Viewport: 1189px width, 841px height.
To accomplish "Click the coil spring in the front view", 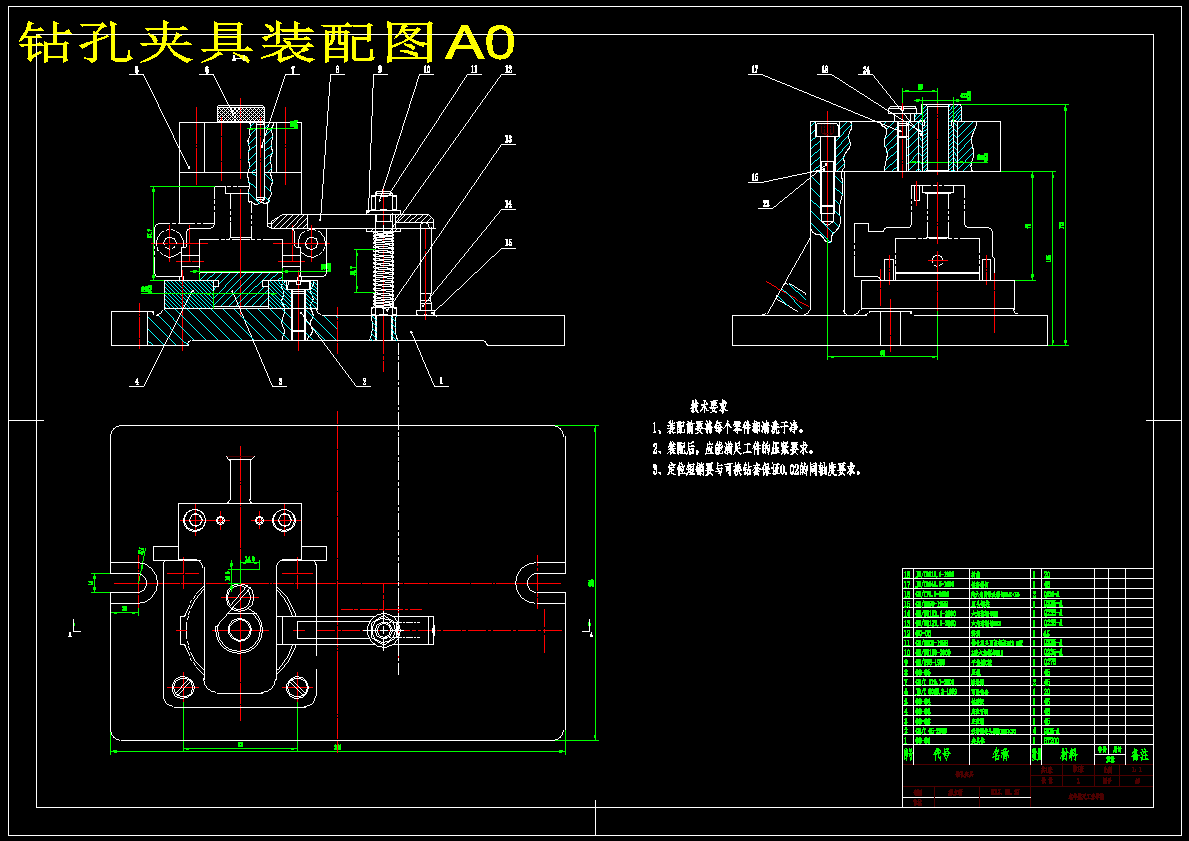I will (384, 267).
